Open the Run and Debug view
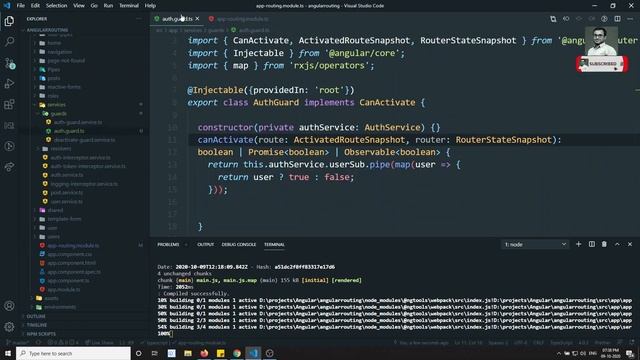 (9, 84)
